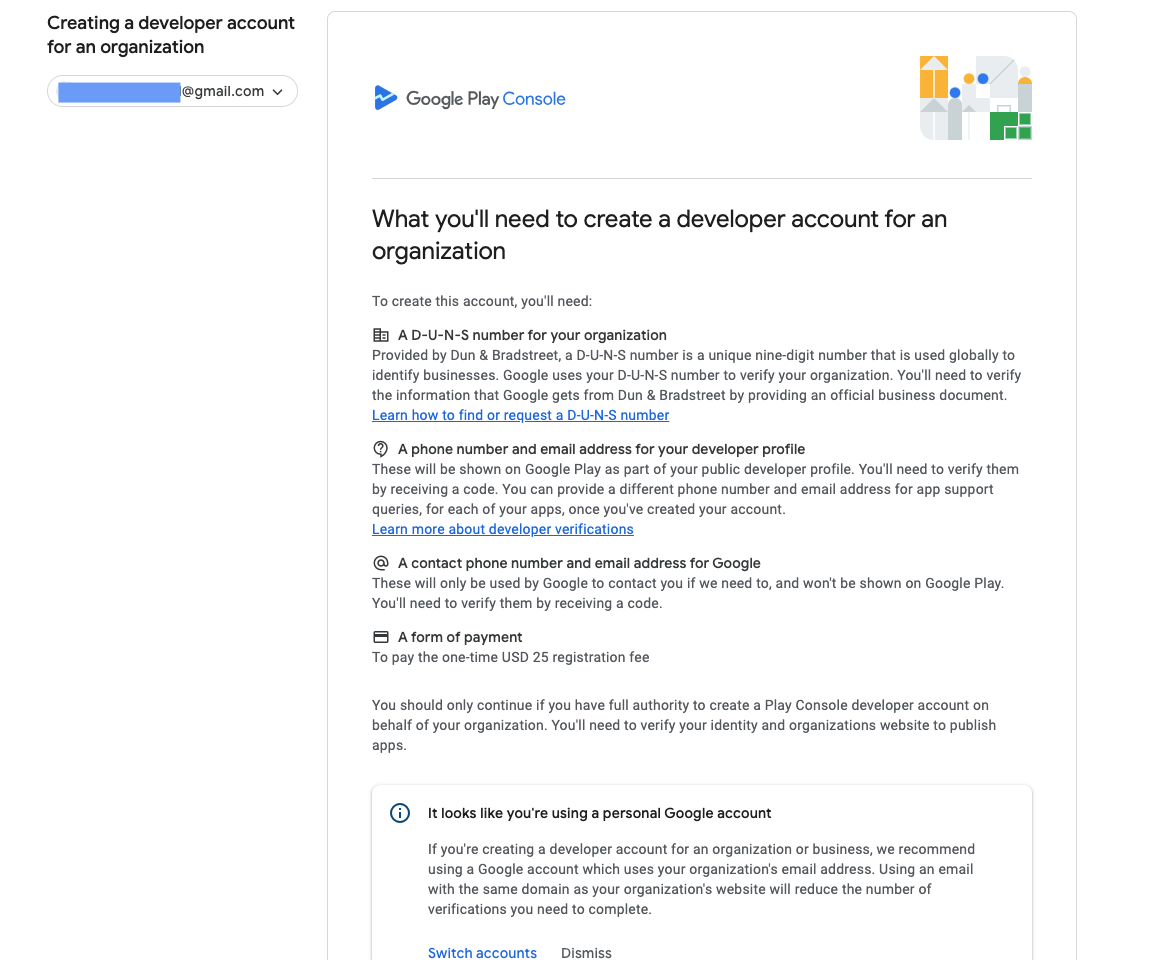This screenshot has height=960, width=1158.
Task: Click 'These will only be used by Google' description
Action: (688, 593)
